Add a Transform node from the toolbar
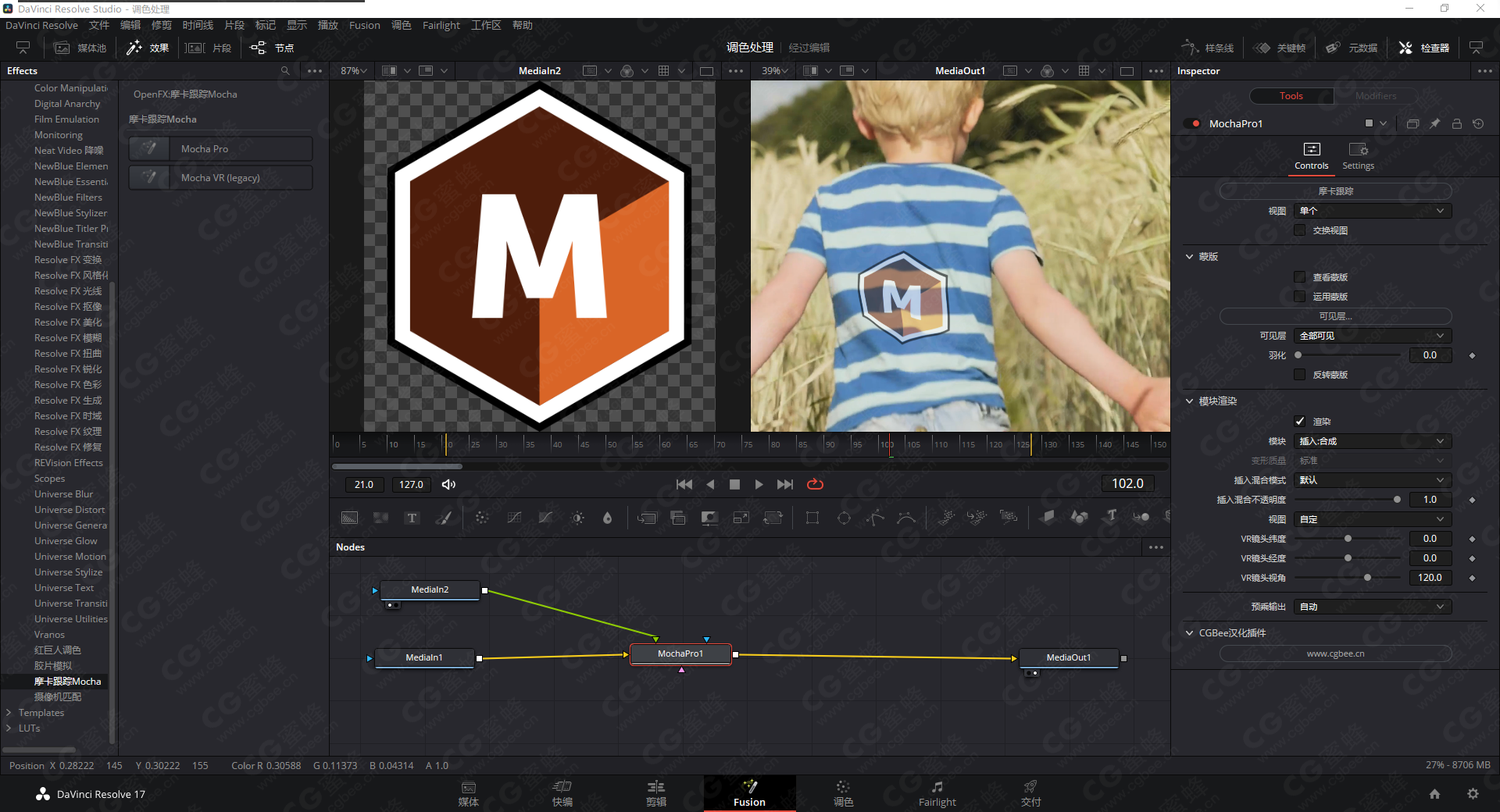Image resolution: width=1500 pixels, height=812 pixels. (773, 518)
